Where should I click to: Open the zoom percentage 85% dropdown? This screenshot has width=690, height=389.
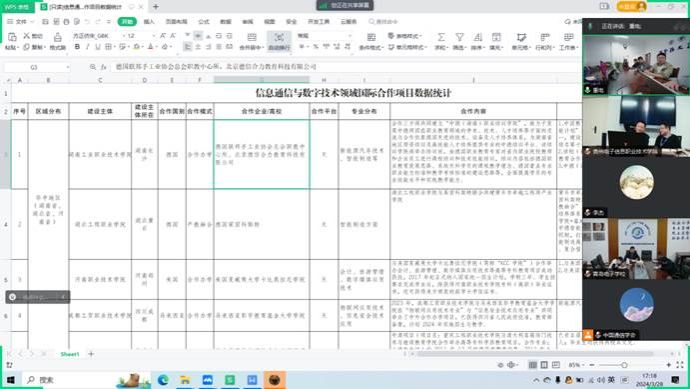pos(576,365)
